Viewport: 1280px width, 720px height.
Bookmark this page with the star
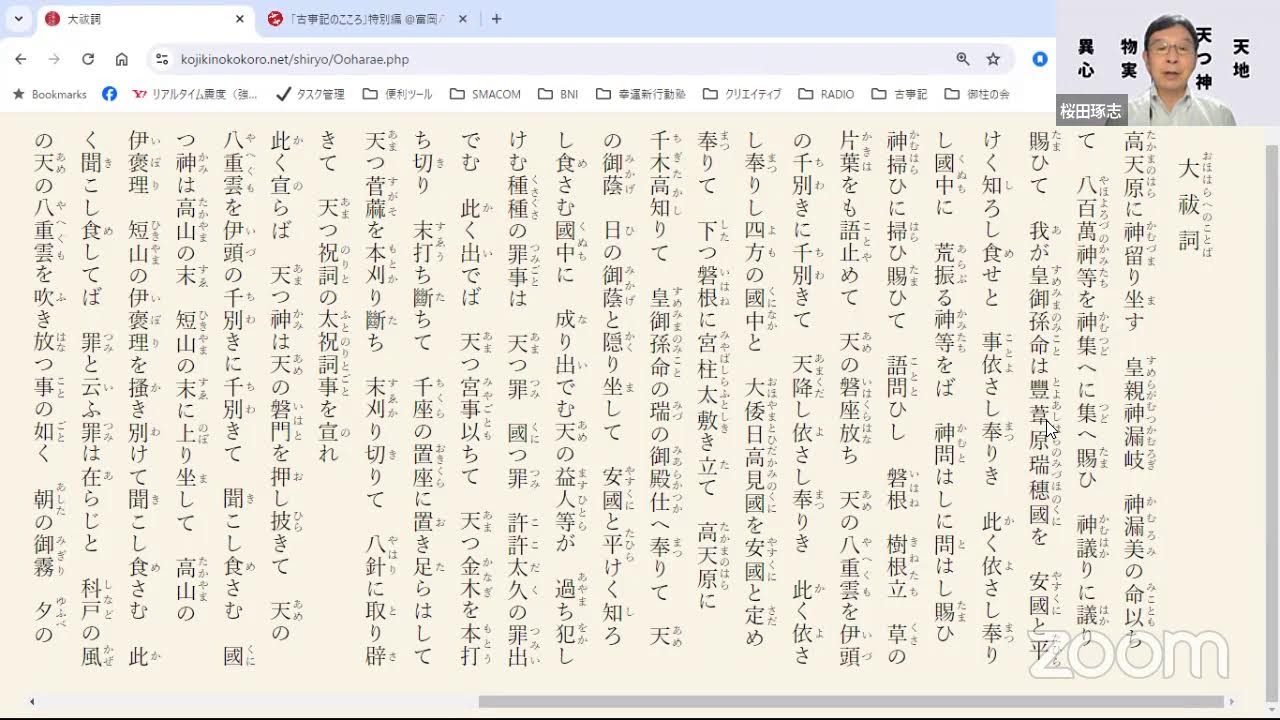(x=993, y=59)
